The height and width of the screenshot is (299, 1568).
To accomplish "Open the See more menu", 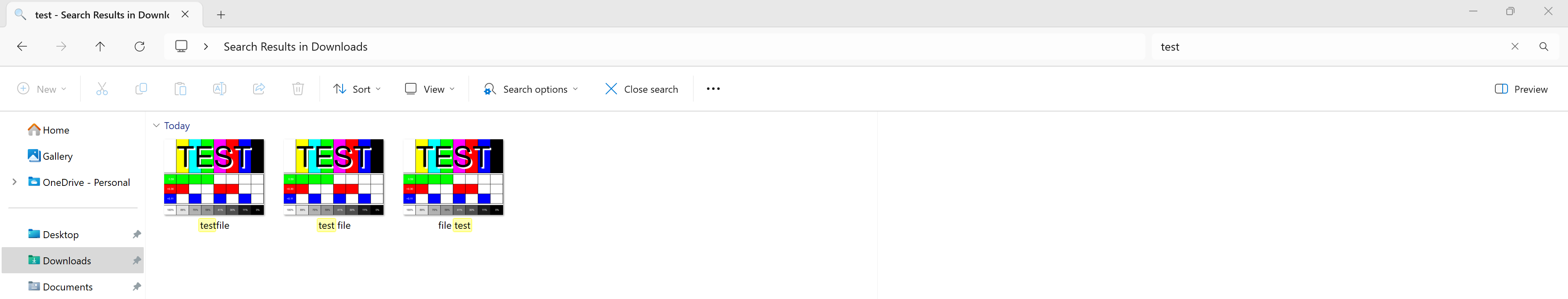I will click(713, 88).
